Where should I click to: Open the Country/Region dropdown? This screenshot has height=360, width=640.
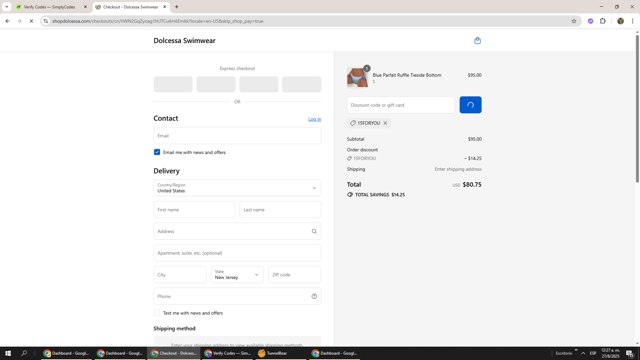tap(237, 188)
